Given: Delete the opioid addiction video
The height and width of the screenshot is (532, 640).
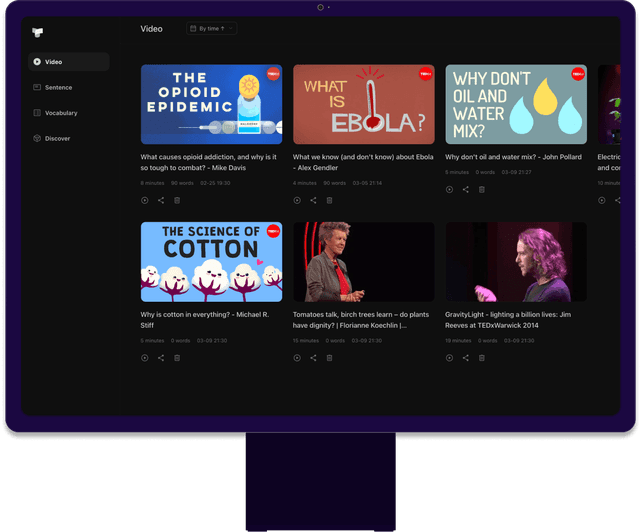Looking at the screenshot, I should tap(177, 201).
